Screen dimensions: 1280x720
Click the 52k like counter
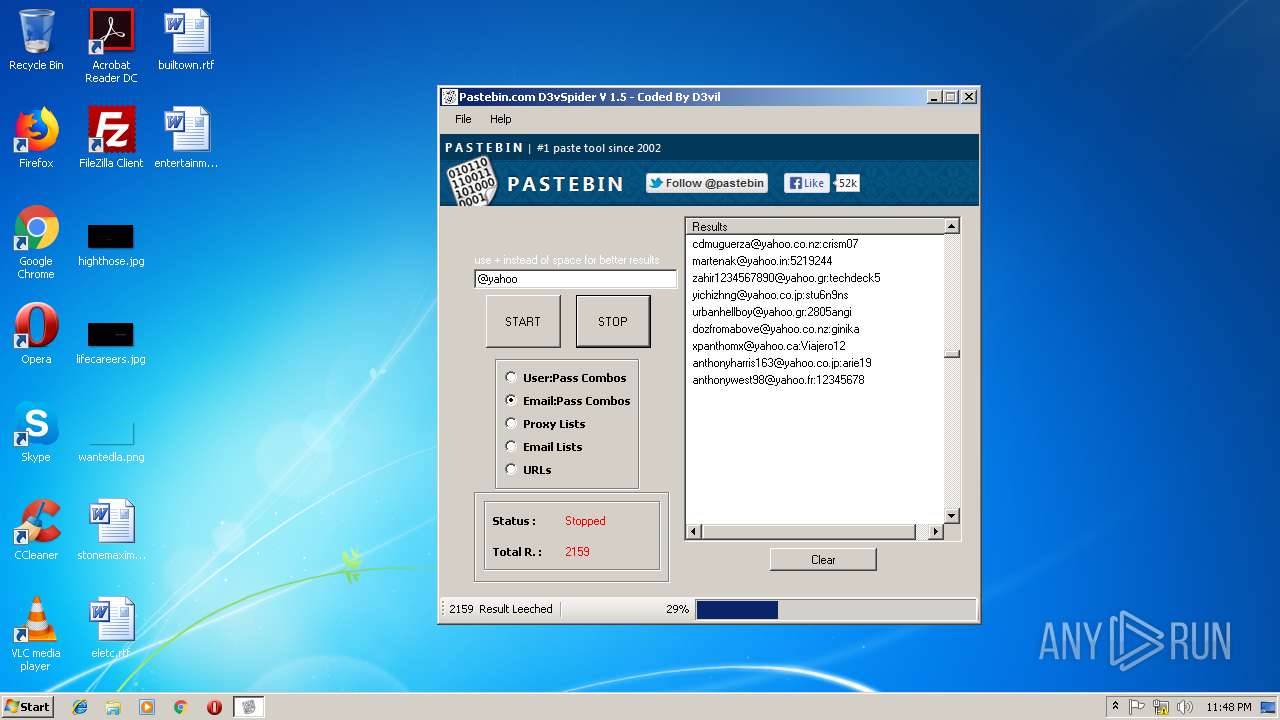(847, 183)
